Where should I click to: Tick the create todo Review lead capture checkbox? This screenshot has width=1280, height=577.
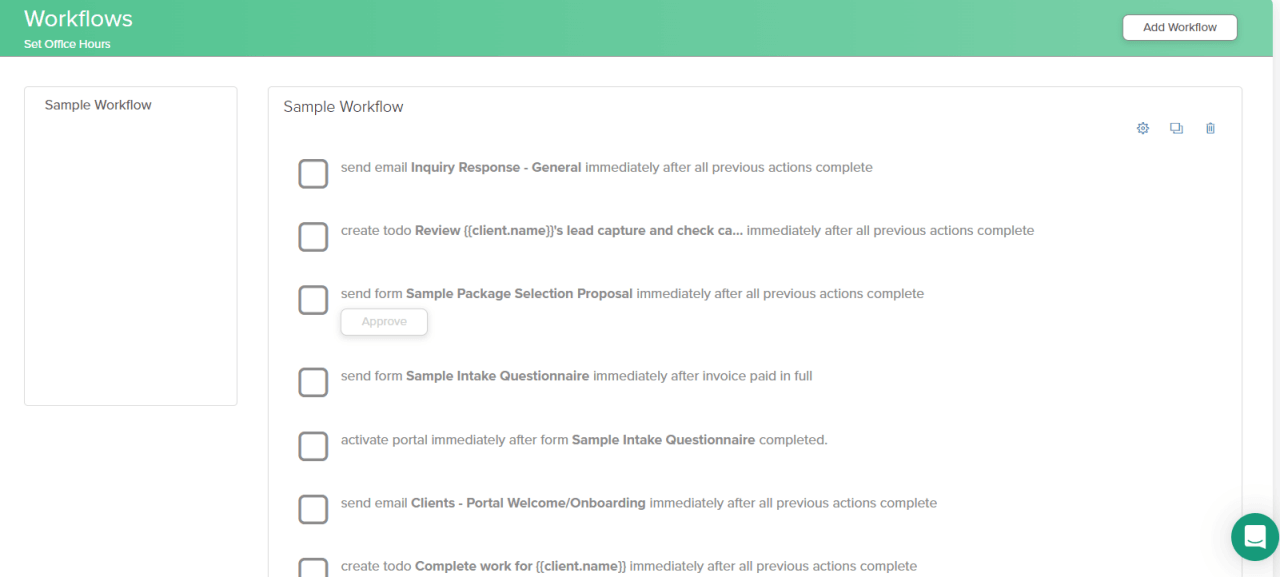click(313, 236)
